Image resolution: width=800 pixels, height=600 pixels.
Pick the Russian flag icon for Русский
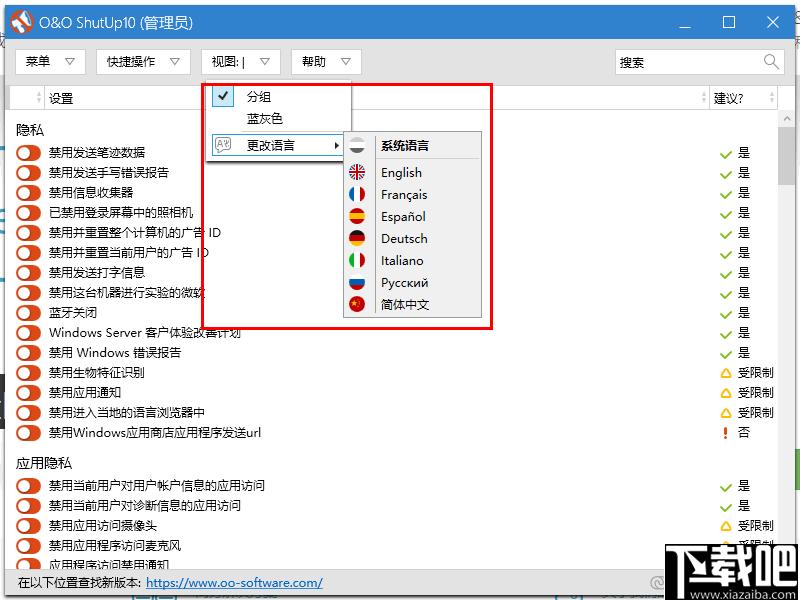coord(357,282)
